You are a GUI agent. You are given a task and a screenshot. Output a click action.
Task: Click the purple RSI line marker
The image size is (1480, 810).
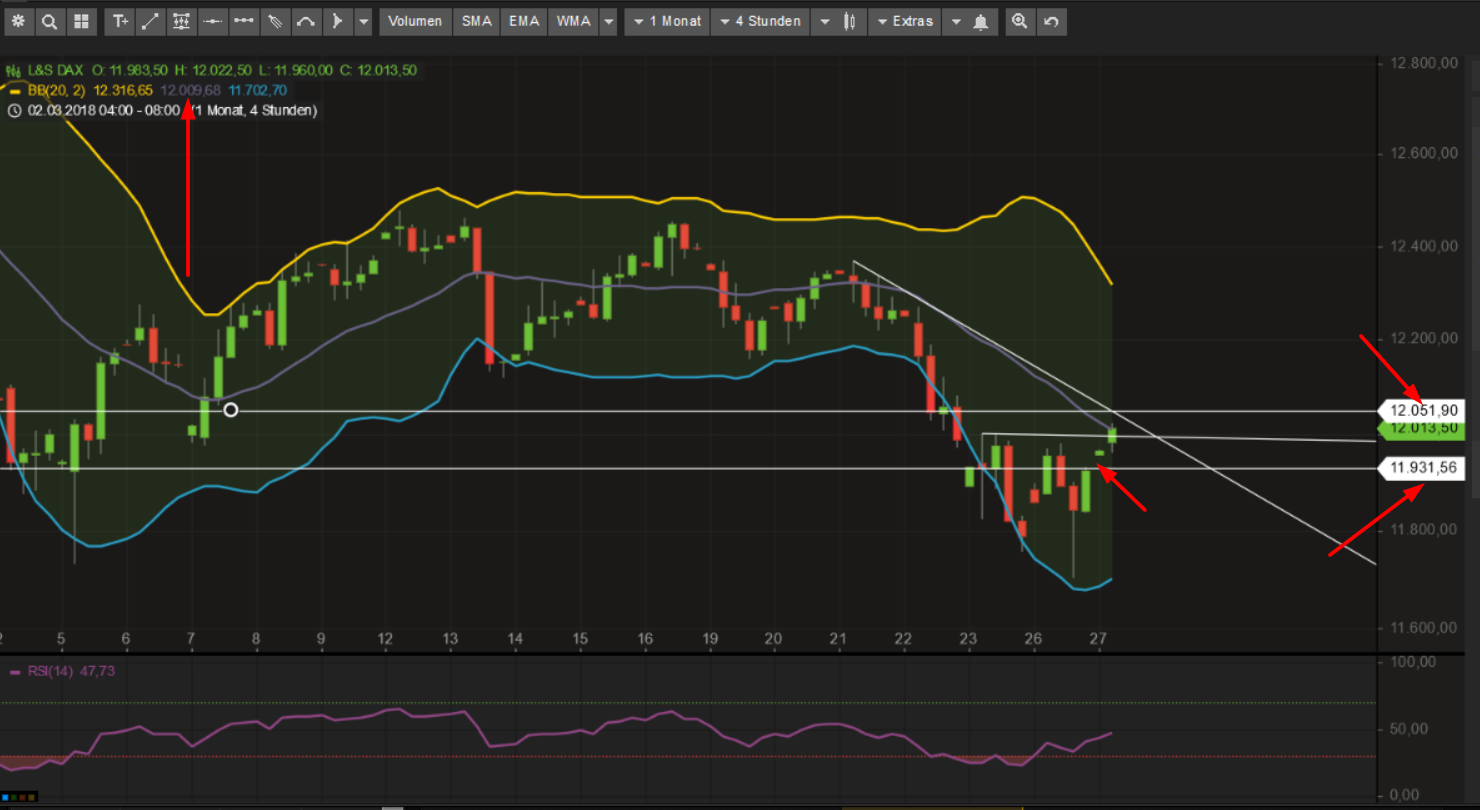[14, 672]
